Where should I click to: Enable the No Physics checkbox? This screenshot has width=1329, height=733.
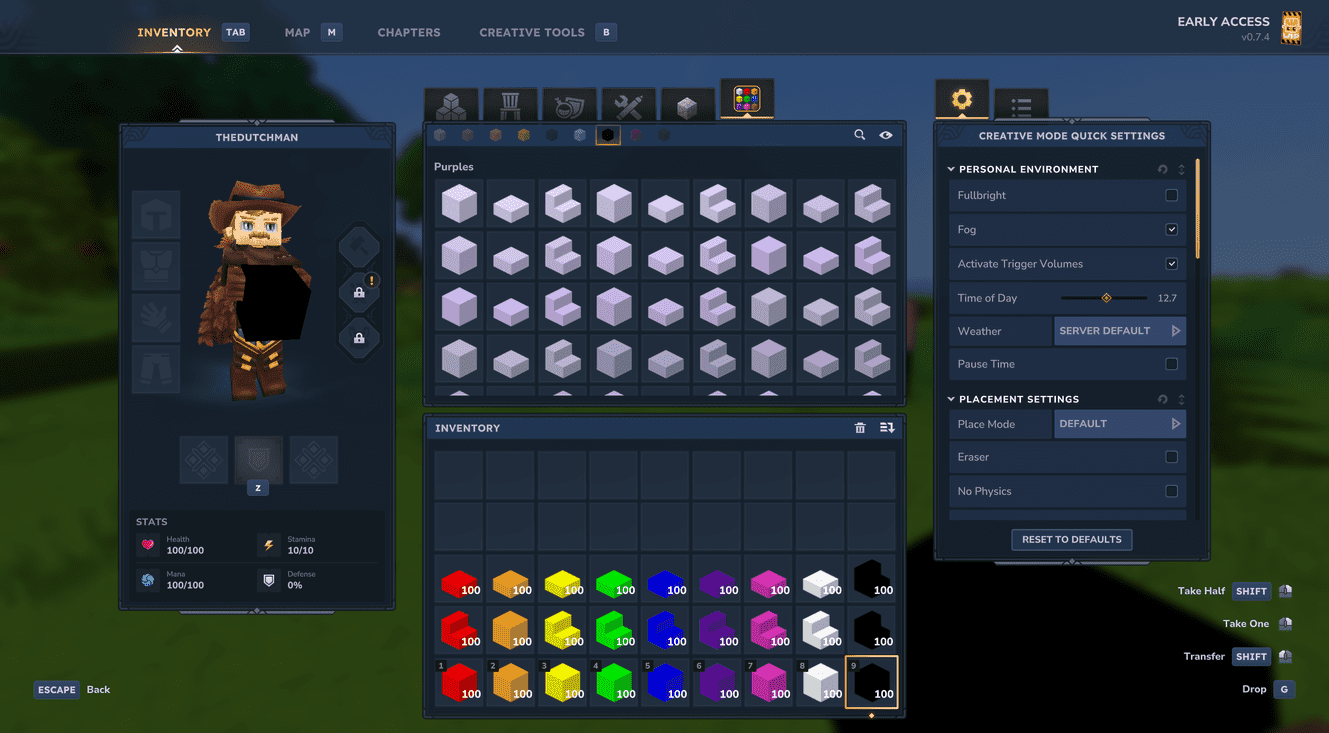tap(1172, 491)
